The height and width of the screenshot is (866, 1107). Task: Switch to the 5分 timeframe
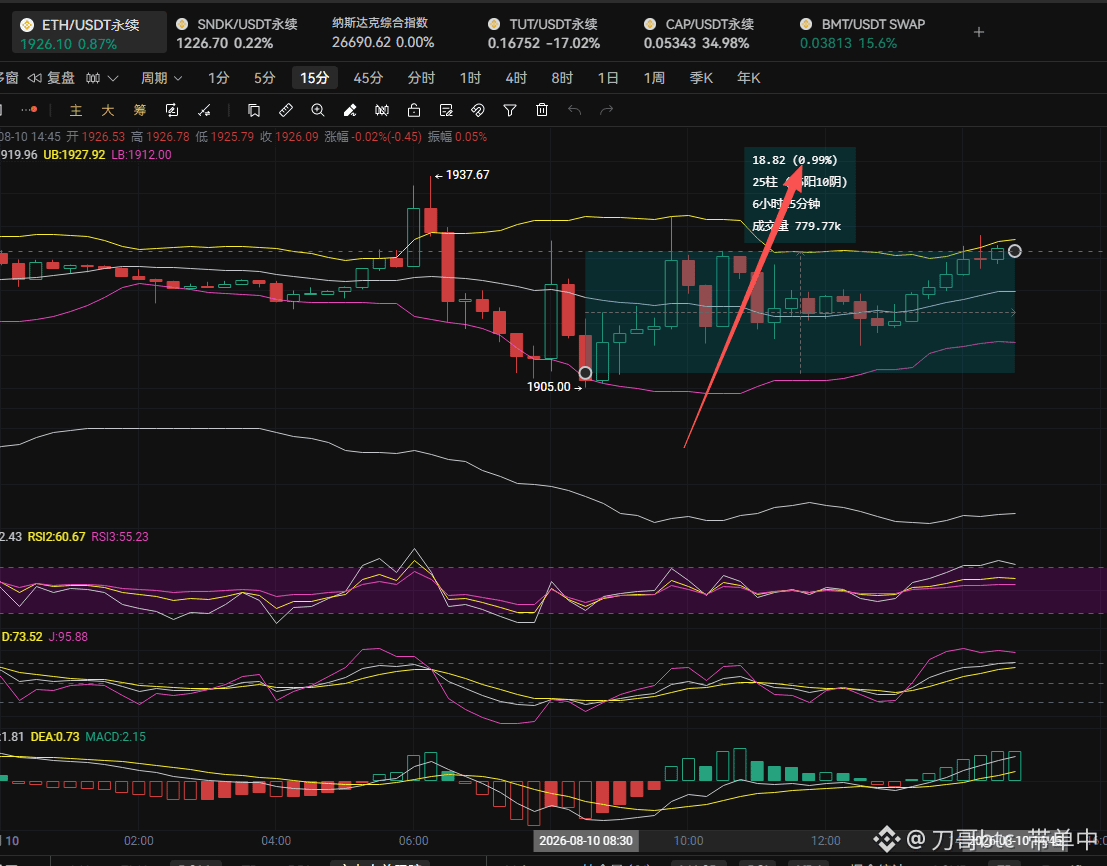[265, 78]
